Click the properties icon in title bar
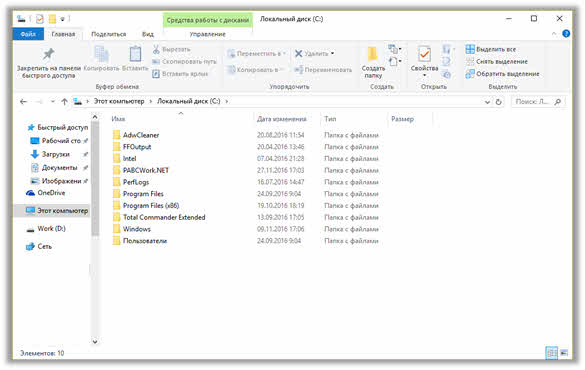The height and width of the screenshot is (370, 585). click(40, 19)
